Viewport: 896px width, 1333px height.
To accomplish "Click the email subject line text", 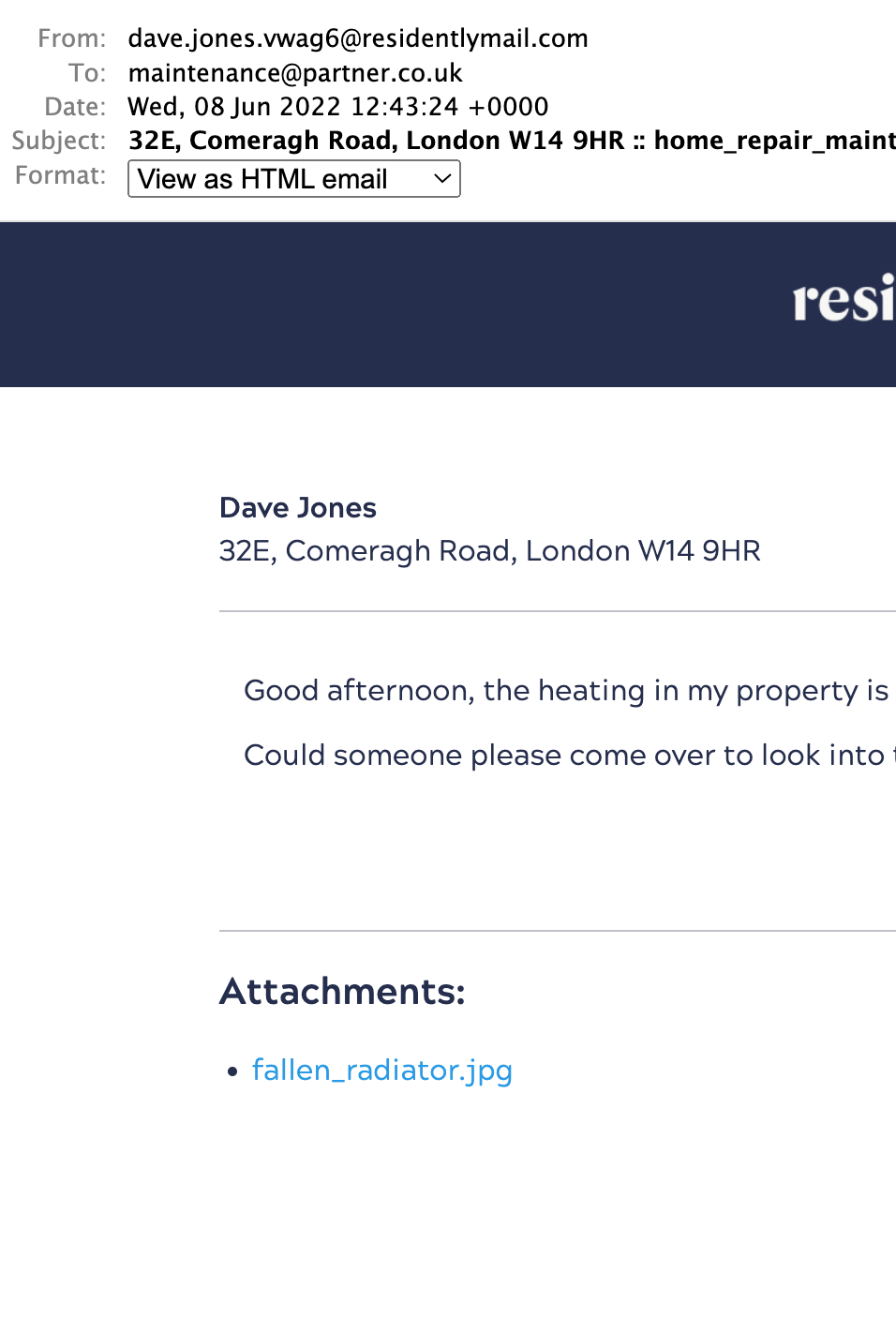I will (511, 141).
